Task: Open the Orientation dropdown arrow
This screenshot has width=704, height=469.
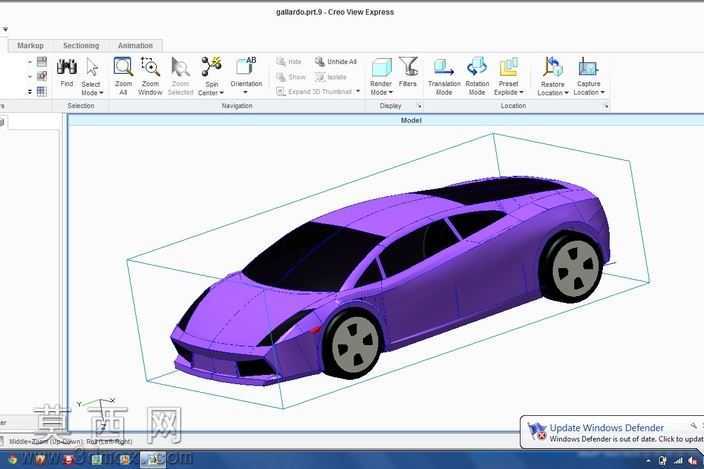Action: 246,92
